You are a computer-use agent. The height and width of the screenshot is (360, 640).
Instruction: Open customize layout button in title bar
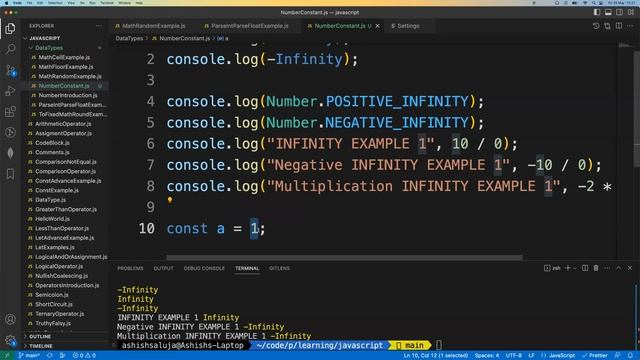[631, 12]
